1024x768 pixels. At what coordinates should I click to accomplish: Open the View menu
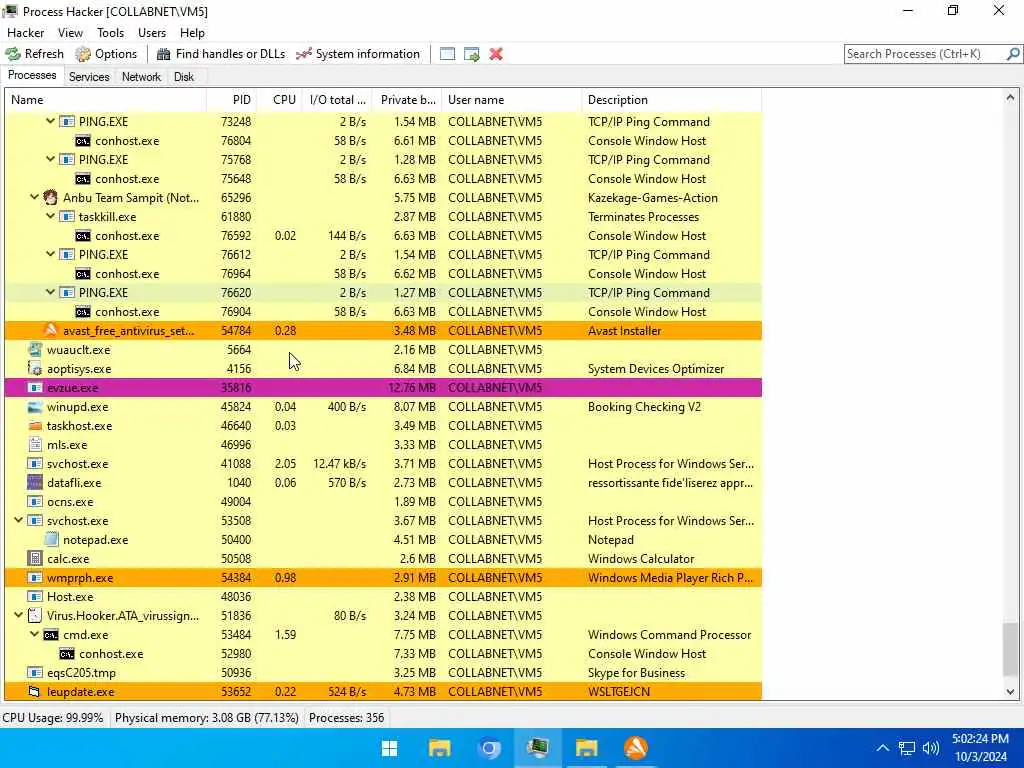(70, 33)
